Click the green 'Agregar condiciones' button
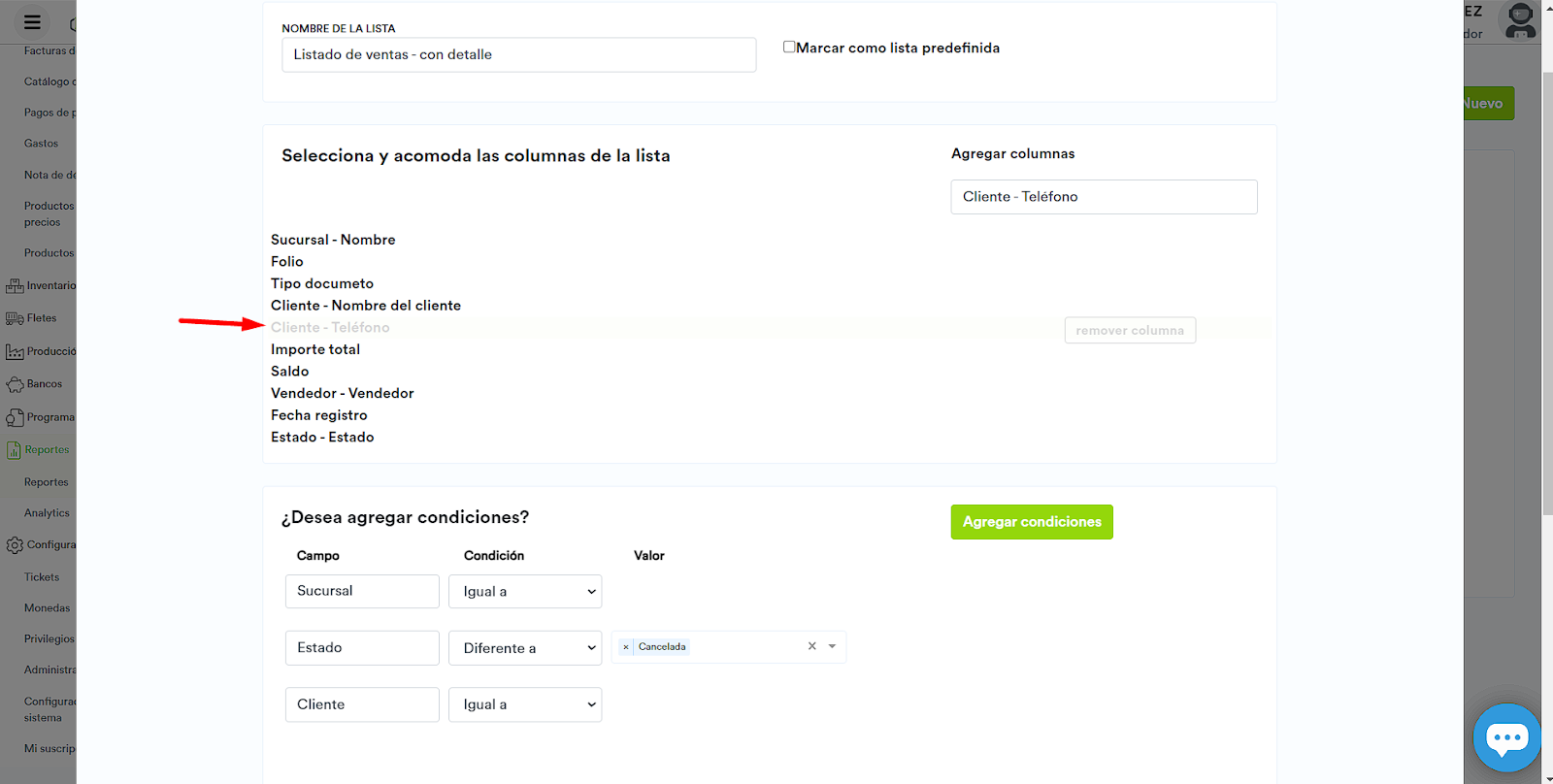This screenshot has height=784, width=1553. click(1032, 522)
